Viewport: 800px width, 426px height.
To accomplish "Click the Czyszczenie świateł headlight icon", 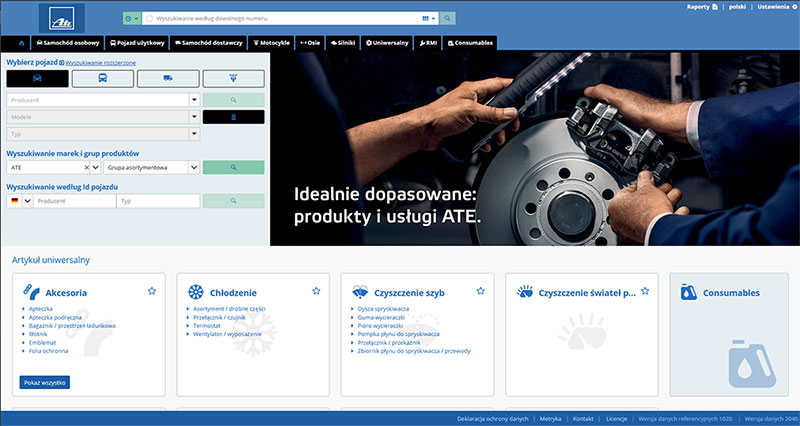I will click(524, 292).
